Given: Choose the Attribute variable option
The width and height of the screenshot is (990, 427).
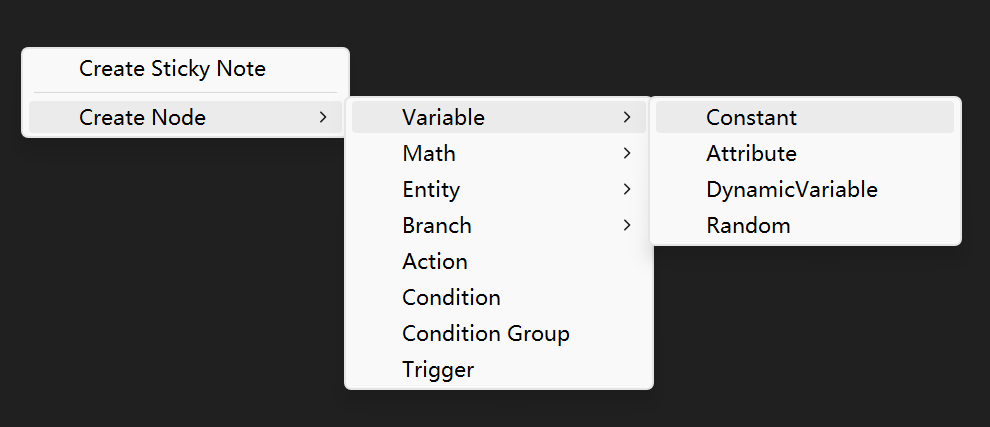Looking at the screenshot, I should [x=751, y=153].
